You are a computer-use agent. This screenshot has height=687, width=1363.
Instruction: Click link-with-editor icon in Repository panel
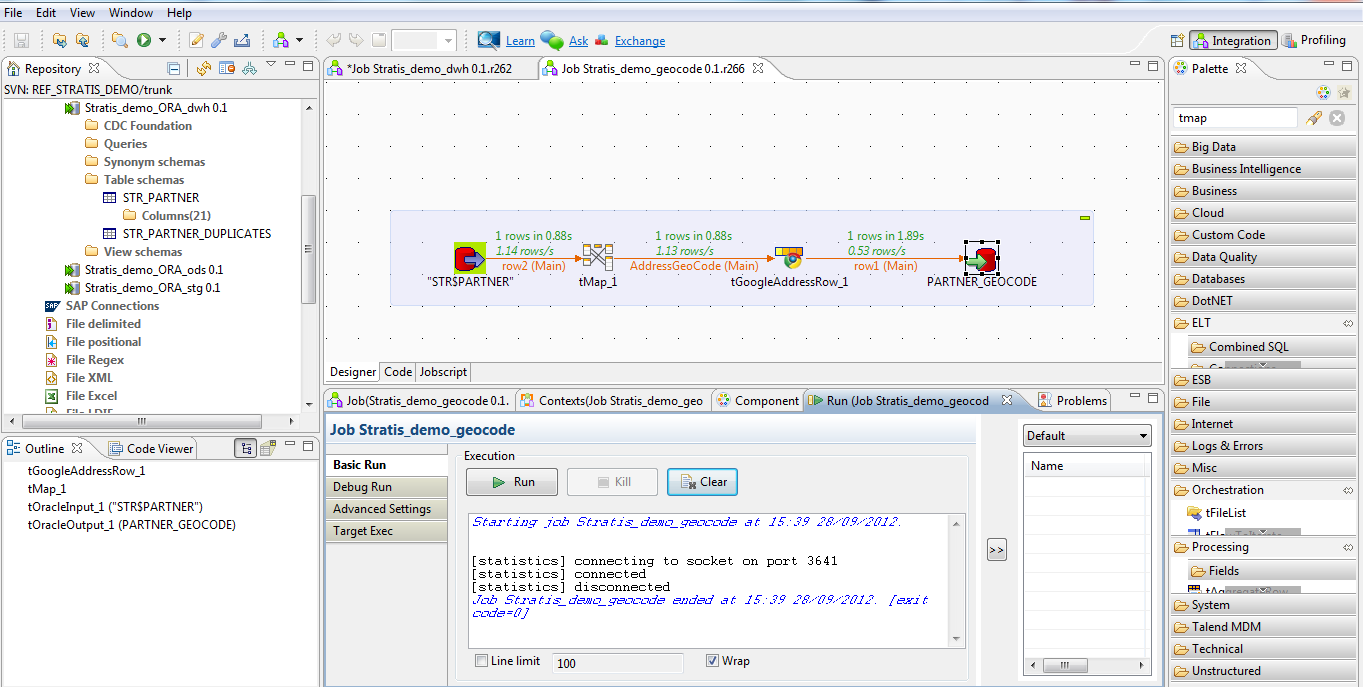(x=249, y=68)
